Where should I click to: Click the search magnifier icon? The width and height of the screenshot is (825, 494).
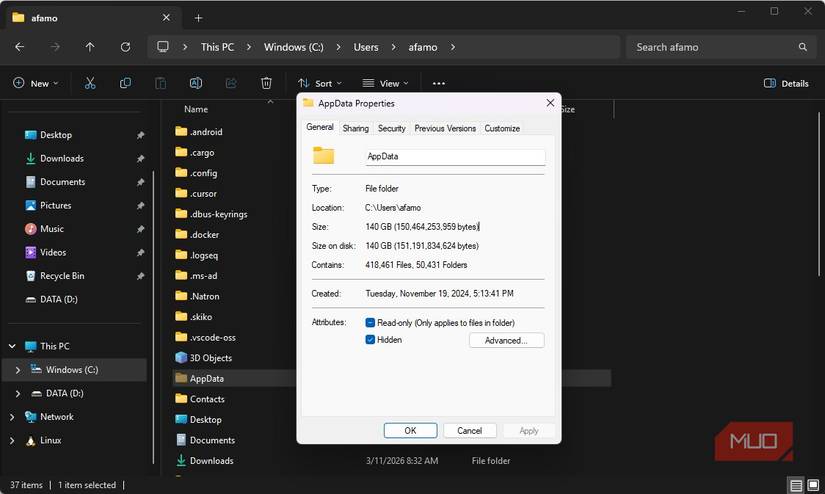pyautogui.click(x=802, y=47)
